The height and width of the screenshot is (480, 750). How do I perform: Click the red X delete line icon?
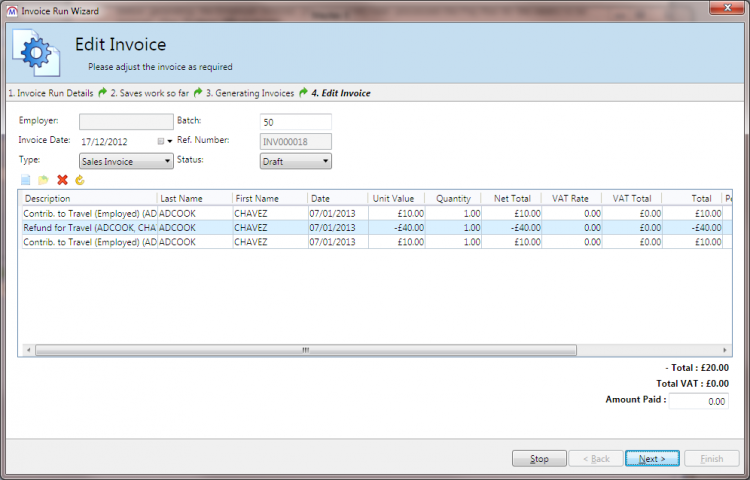tap(62, 180)
